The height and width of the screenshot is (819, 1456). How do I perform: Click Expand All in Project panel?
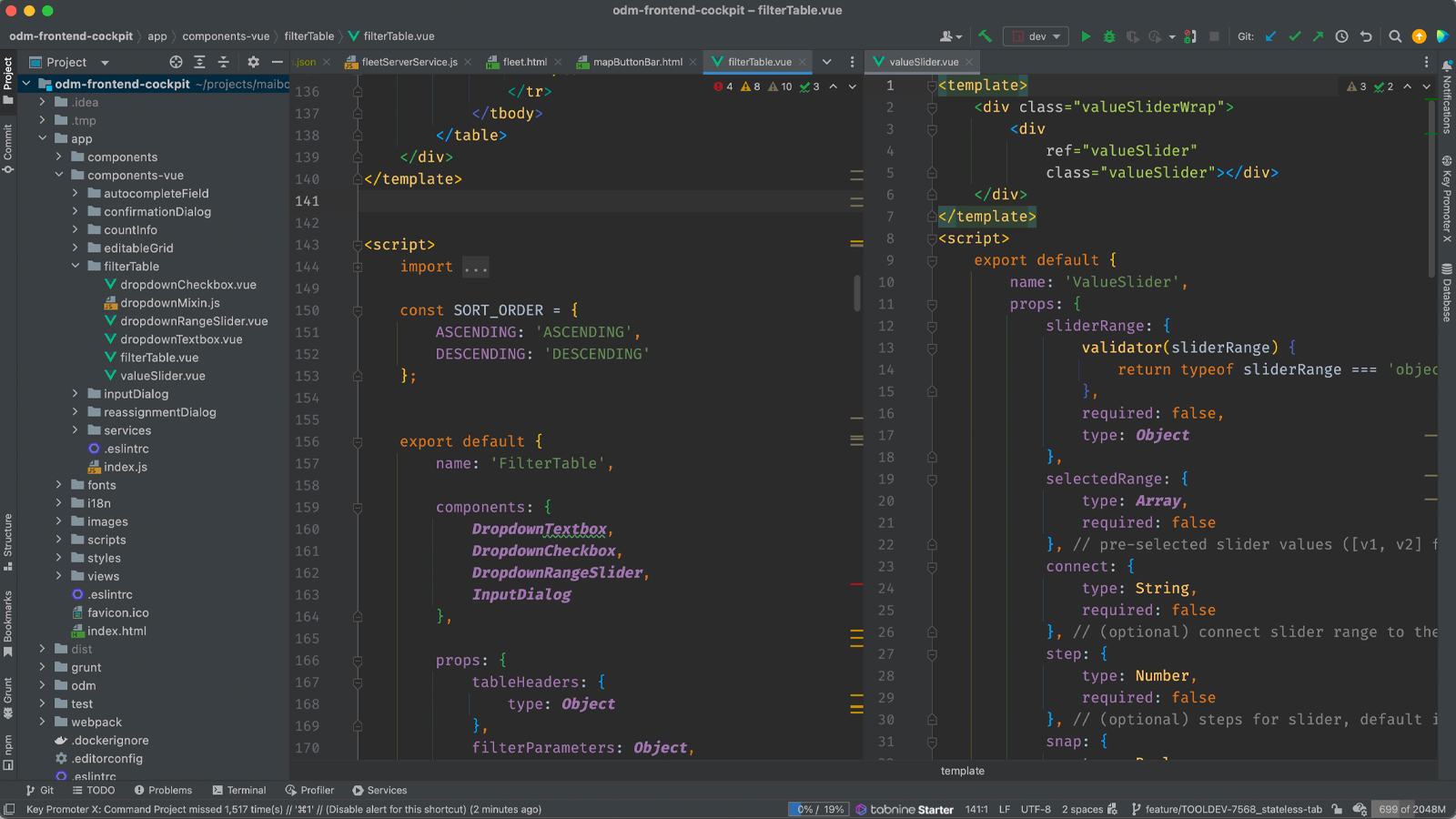tap(199, 62)
